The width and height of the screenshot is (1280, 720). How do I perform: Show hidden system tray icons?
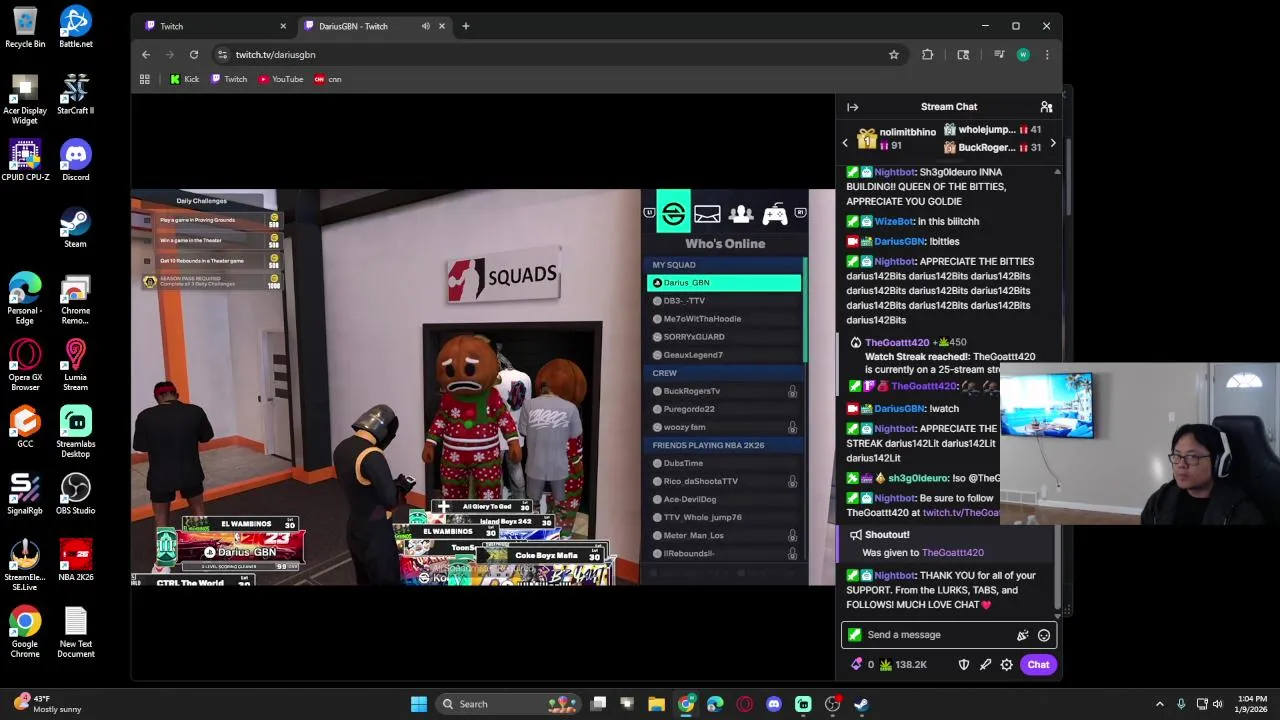(1160, 704)
